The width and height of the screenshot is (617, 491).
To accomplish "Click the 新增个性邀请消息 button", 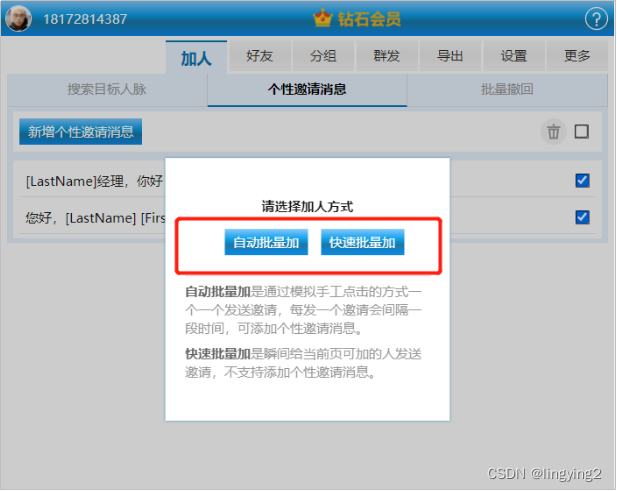I will click(x=81, y=132).
